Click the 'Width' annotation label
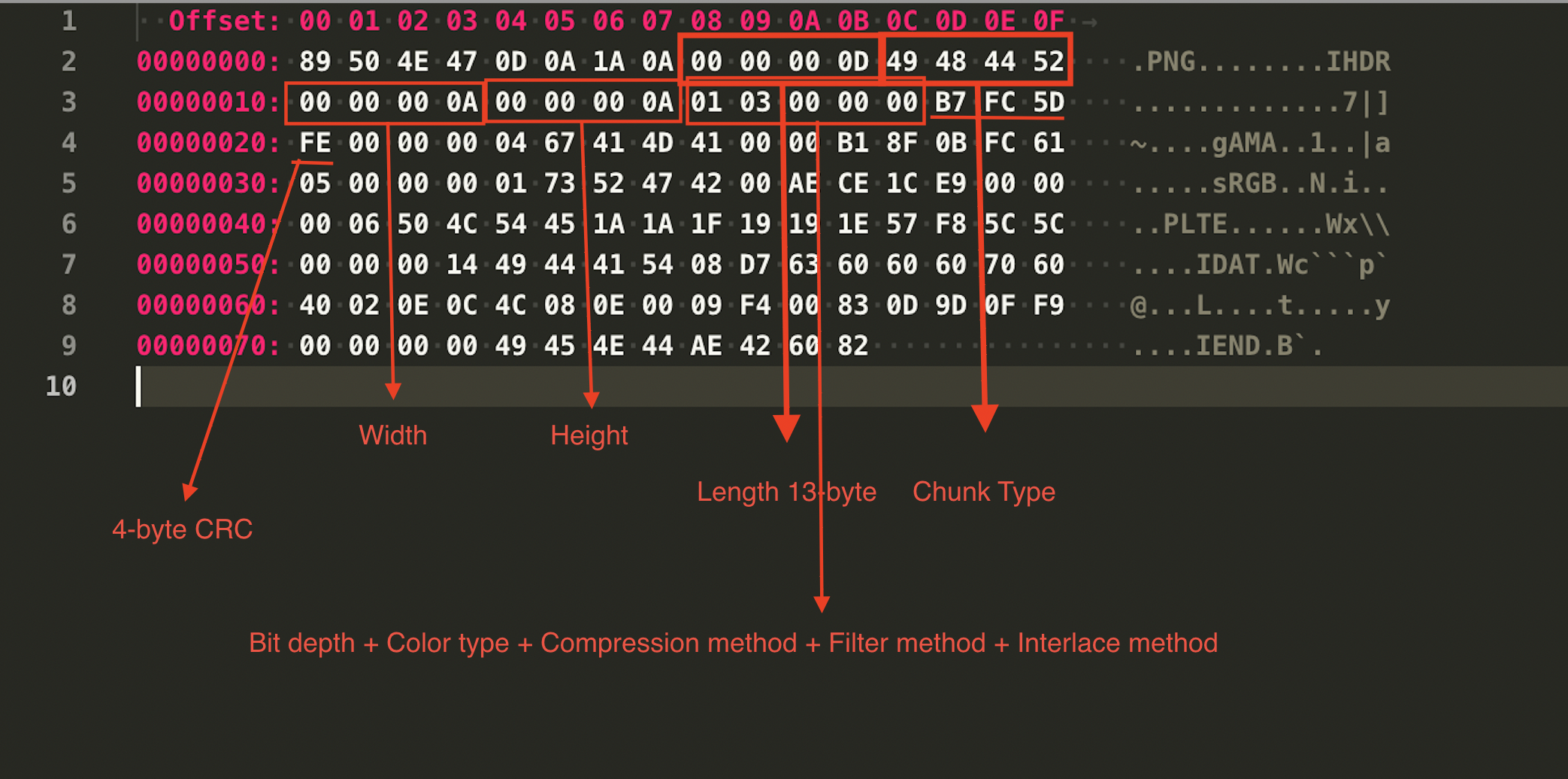This screenshot has height=779, width=1568. 392,435
